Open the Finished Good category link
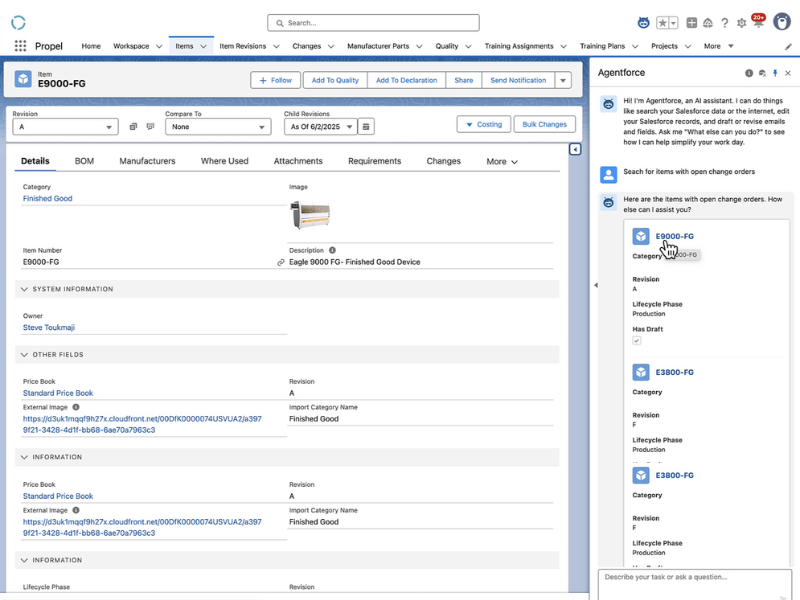 click(47, 198)
